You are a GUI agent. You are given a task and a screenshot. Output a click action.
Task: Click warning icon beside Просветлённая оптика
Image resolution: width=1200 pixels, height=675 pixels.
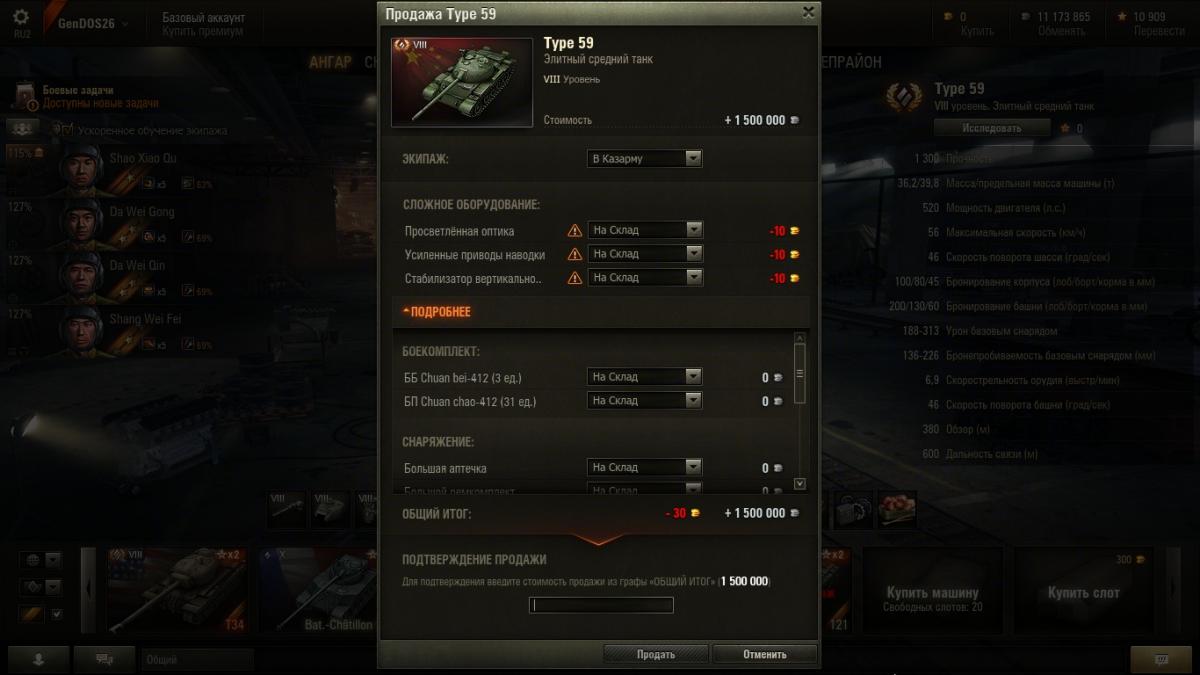pyautogui.click(x=574, y=230)
